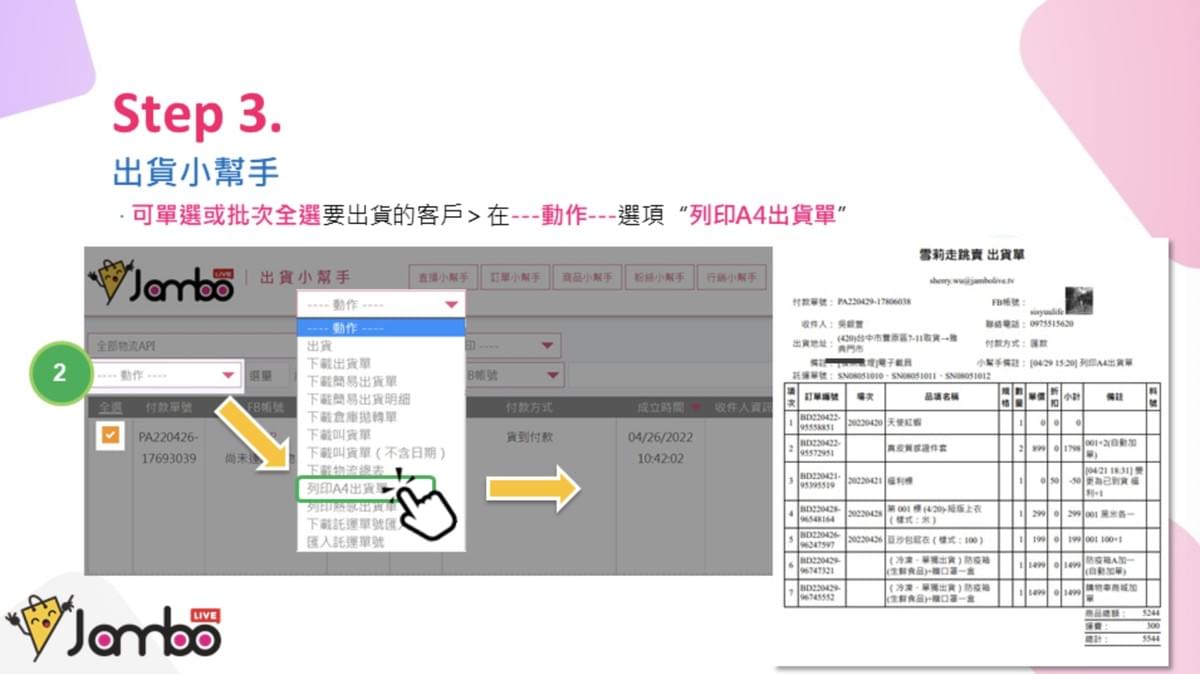
Task: Click payment number PA220429-17806038 on slip
Action: 874,301
